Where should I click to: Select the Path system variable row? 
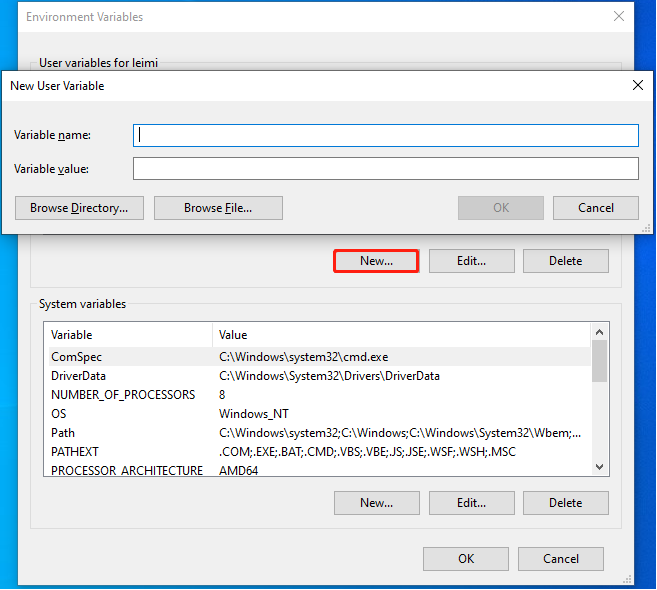coord(63,433)
